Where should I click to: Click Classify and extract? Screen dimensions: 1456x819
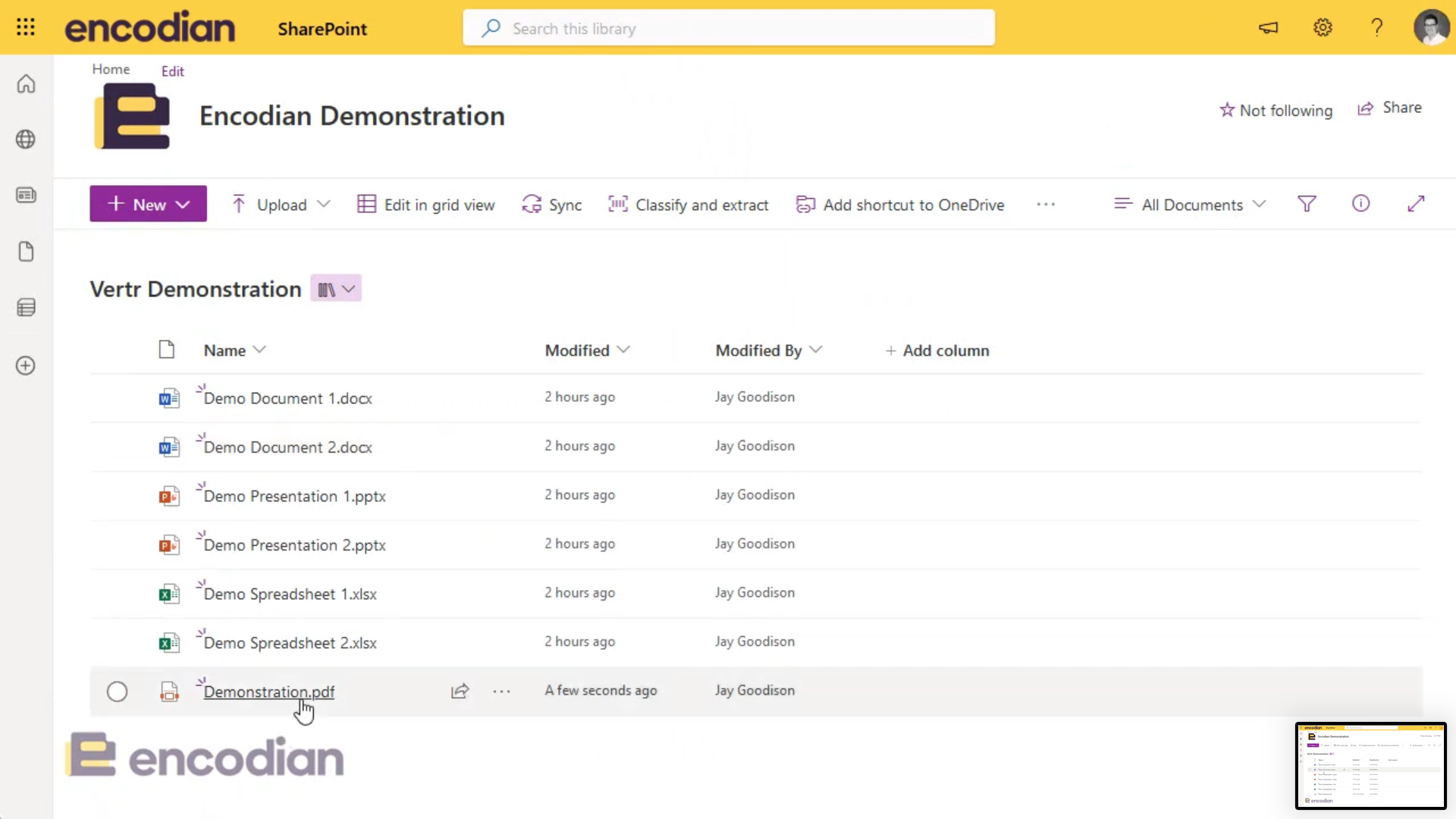[x=688, y=205]
